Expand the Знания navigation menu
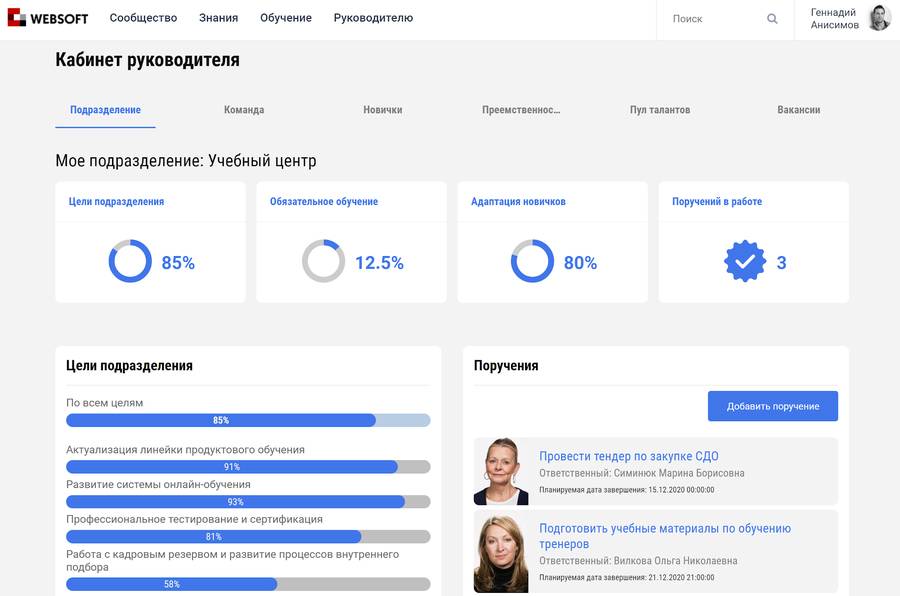This screenshot has height=596, width=900. pos(218,18)
